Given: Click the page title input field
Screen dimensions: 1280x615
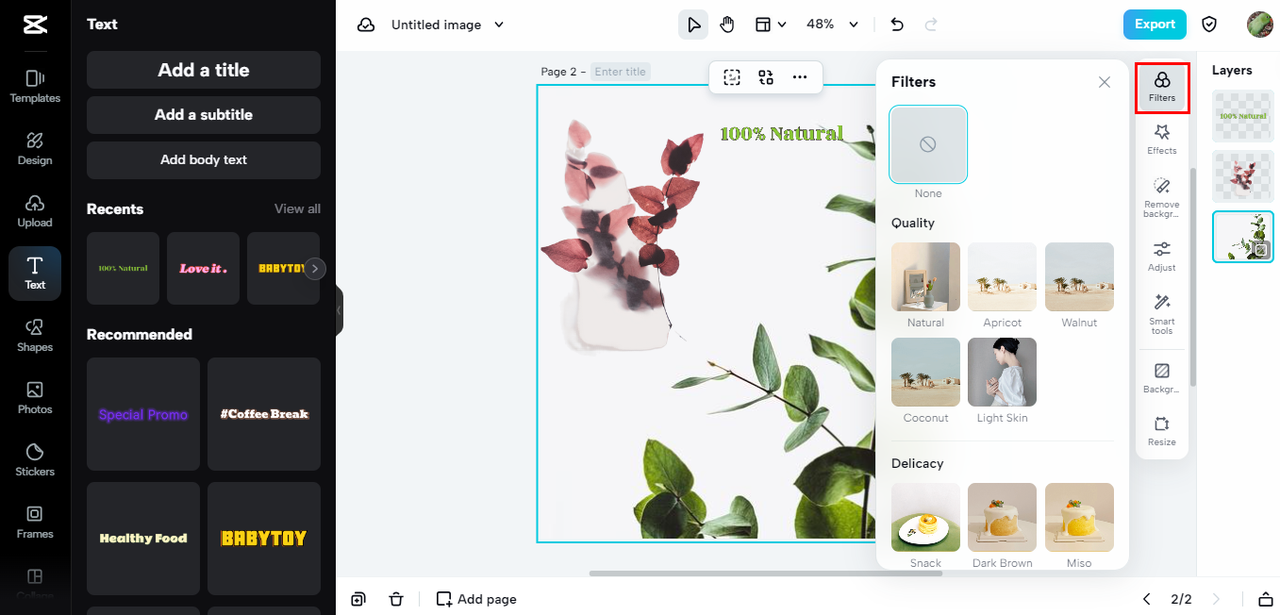Looking at the screenshot, I should pos(620,72).
